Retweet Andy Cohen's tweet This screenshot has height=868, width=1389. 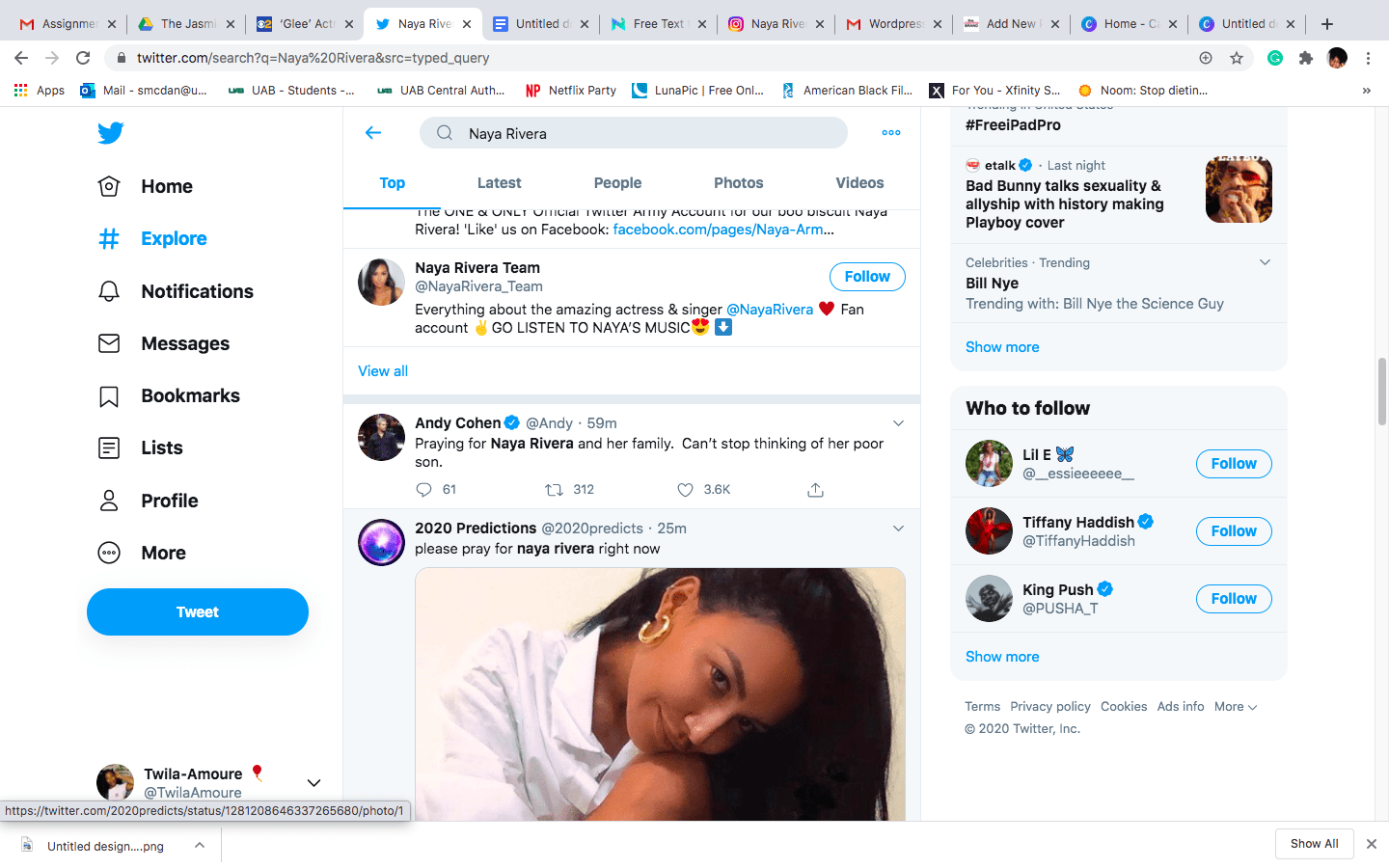pos(554,490)
